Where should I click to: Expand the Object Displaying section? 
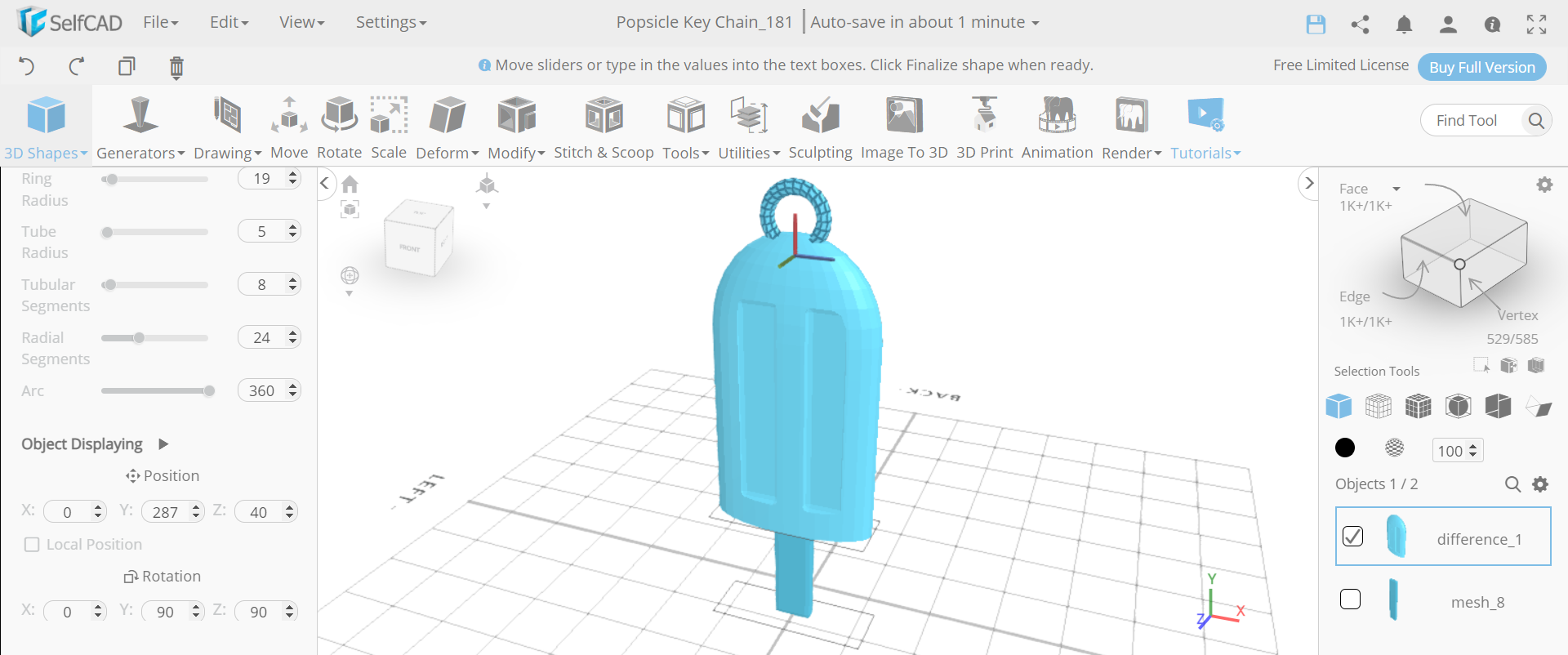point(163,444)
